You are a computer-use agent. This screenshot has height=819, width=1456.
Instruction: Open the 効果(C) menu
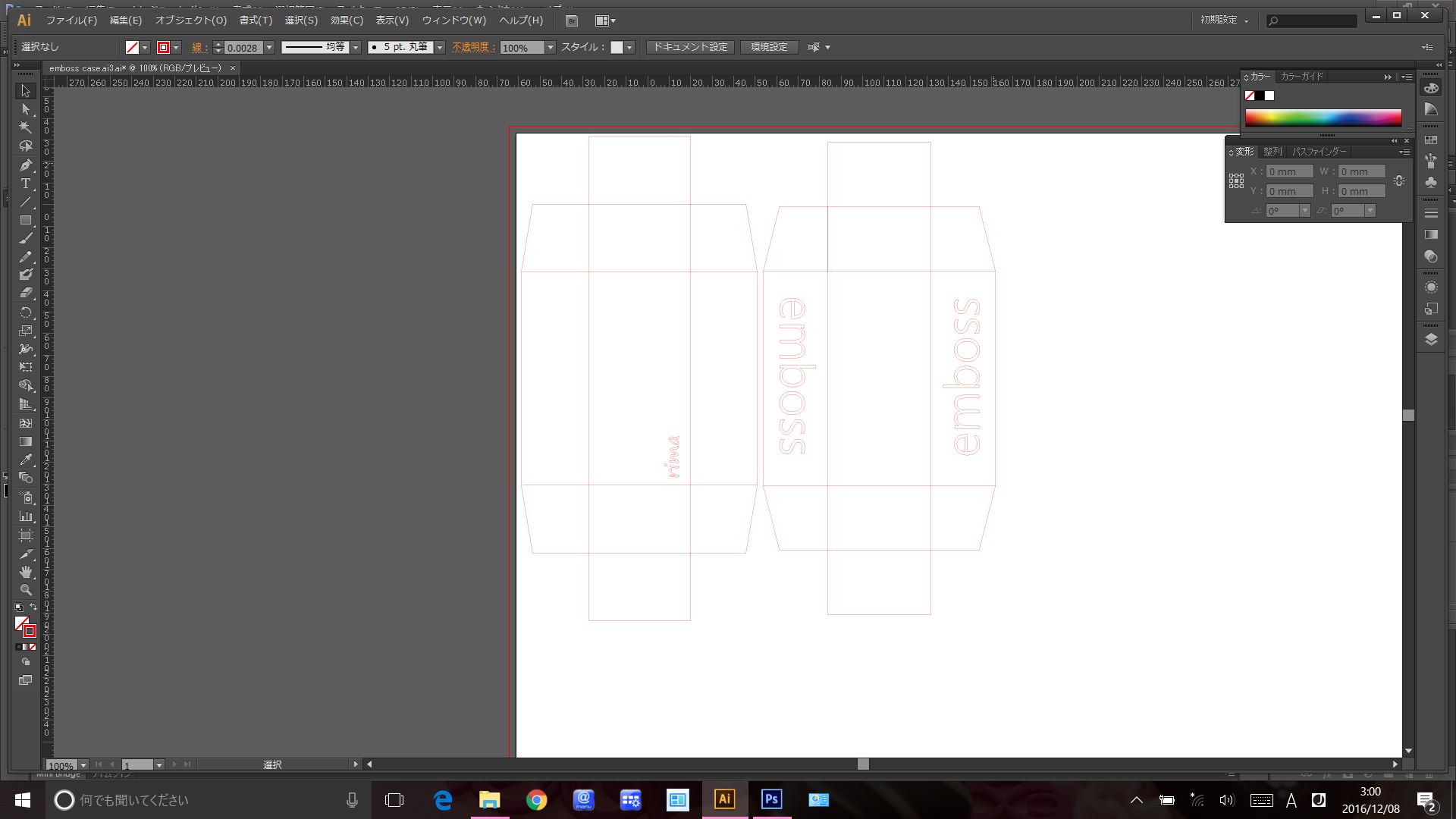click(347, 20)
